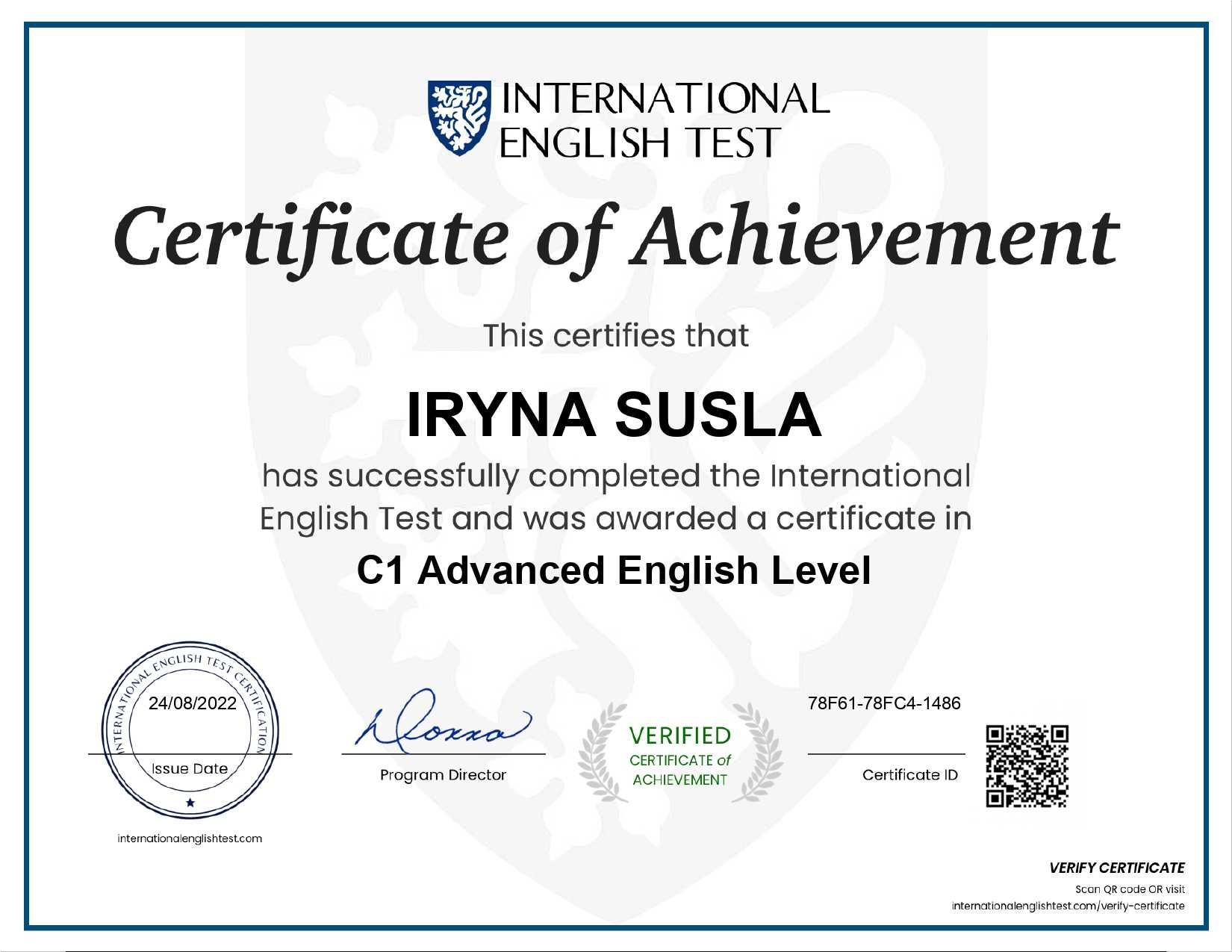1232x952 pixels.
Task: Select the name IRYNA SUSLA
Action: click(614, 415)
